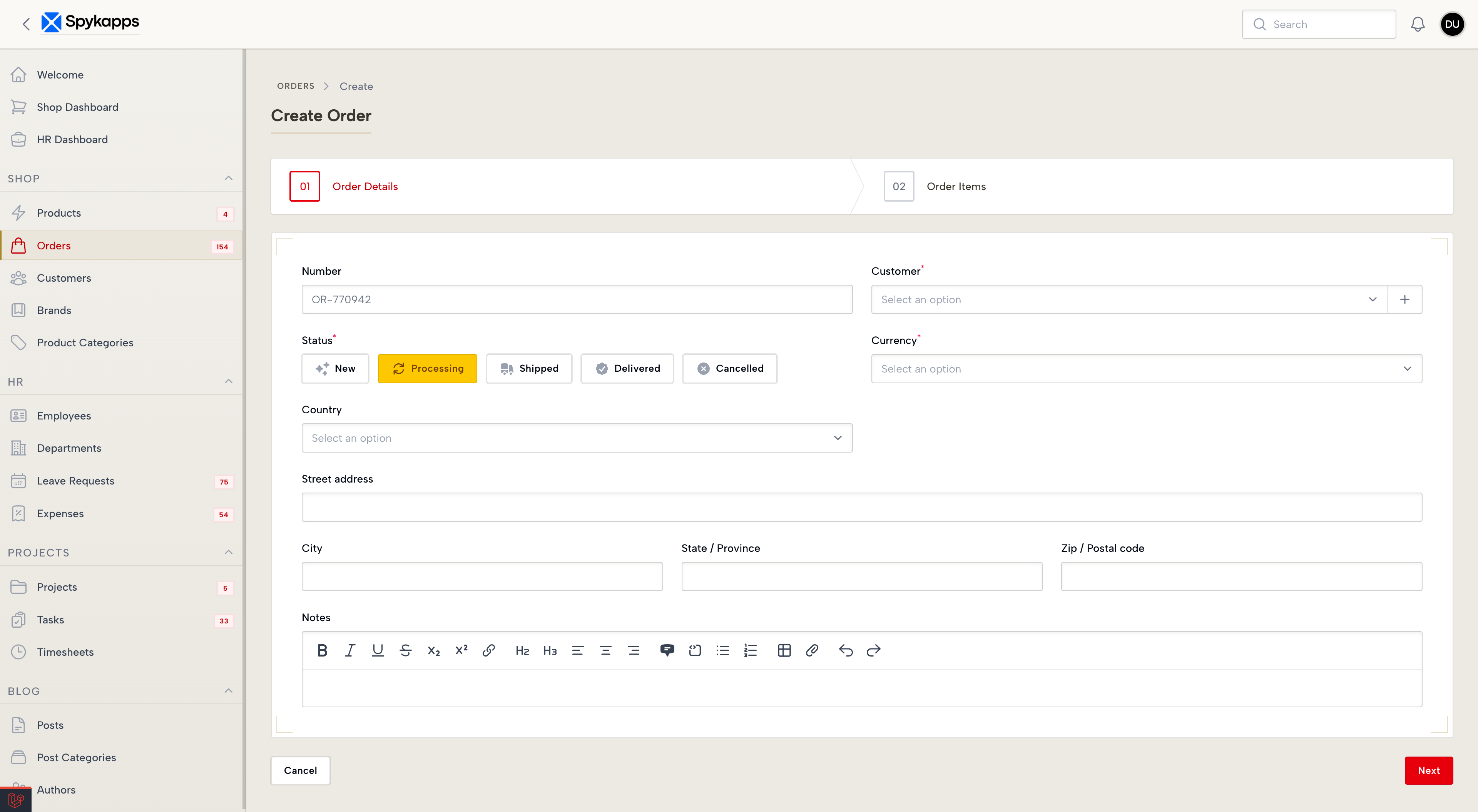This screenshot has width=1478, height=812.
Task: Go to Order Items step
Action: tap(955, 187)
